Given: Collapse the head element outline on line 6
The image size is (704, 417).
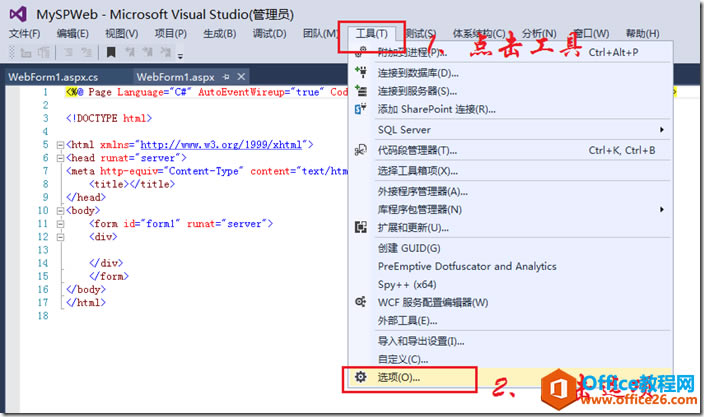Looking at the screenshot, I should (60, 158).
